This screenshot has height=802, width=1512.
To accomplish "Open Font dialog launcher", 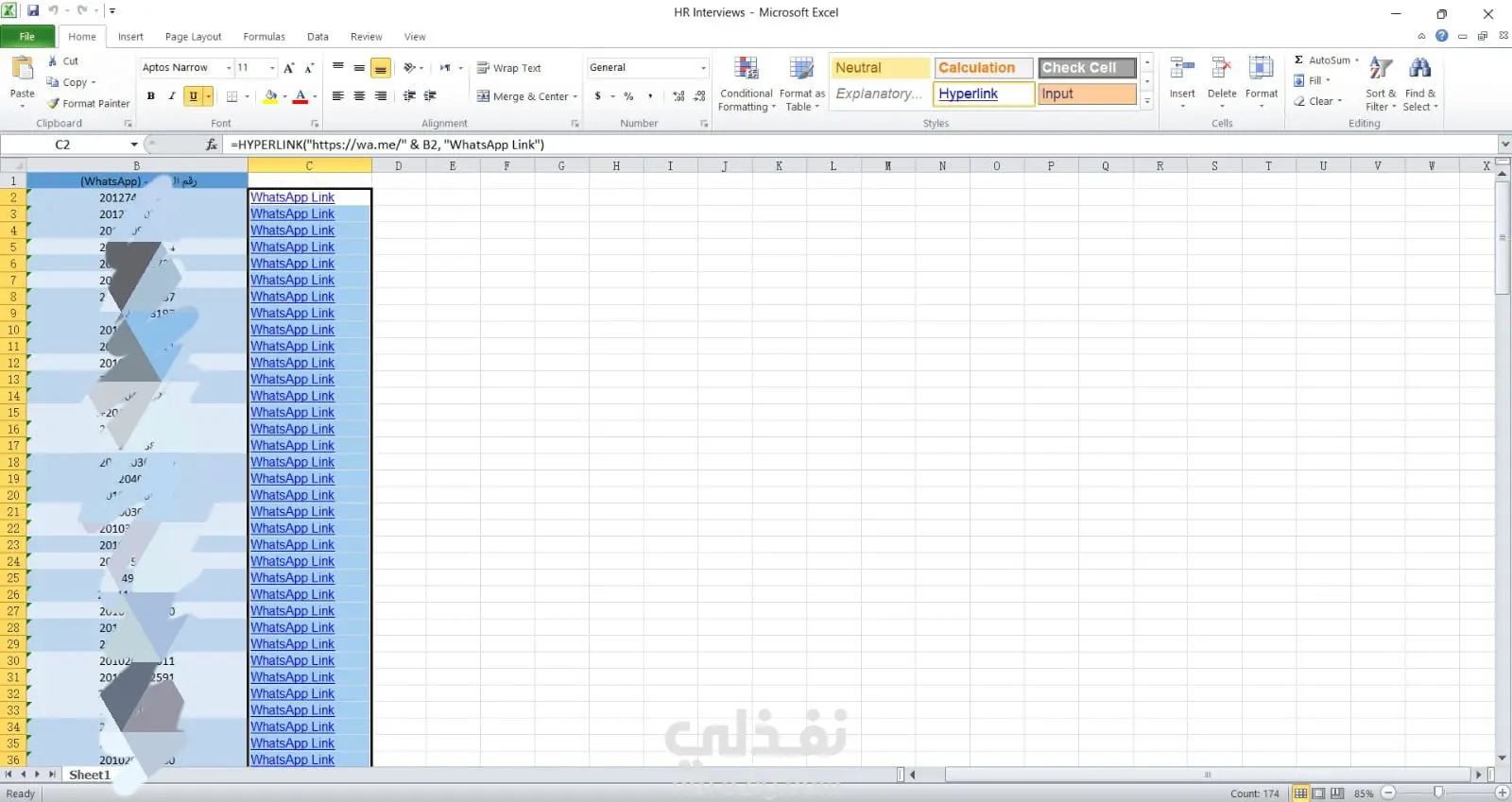I will point(315,124).
